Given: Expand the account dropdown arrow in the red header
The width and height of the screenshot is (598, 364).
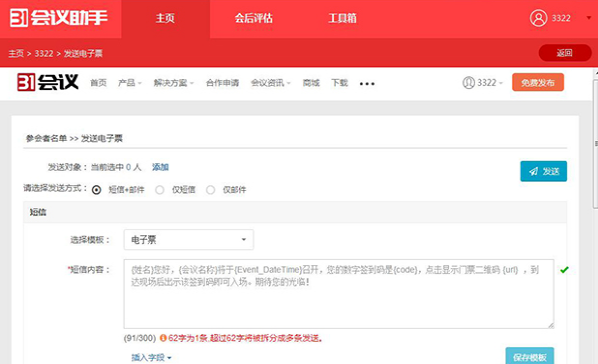Looking at the screenshot, I should pos(589,18).
